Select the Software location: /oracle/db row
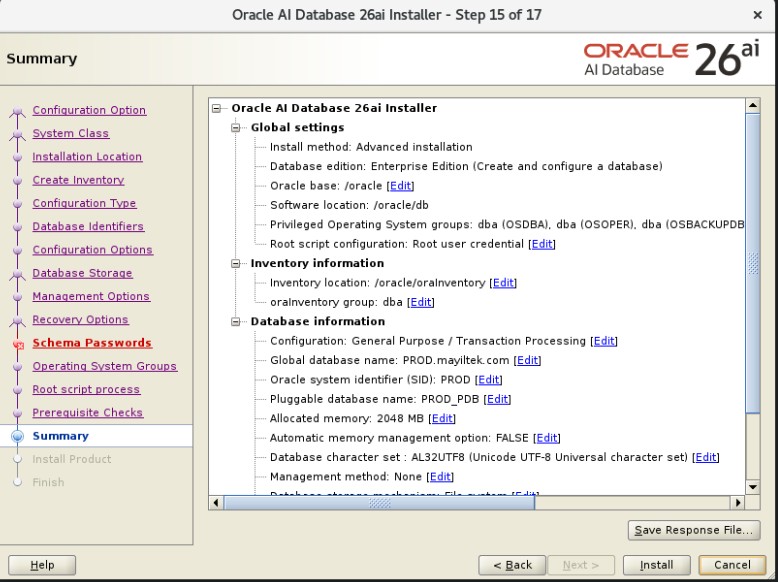Image resolution: width=778 pixels, height=582 pixels. (x=349, y=205)
